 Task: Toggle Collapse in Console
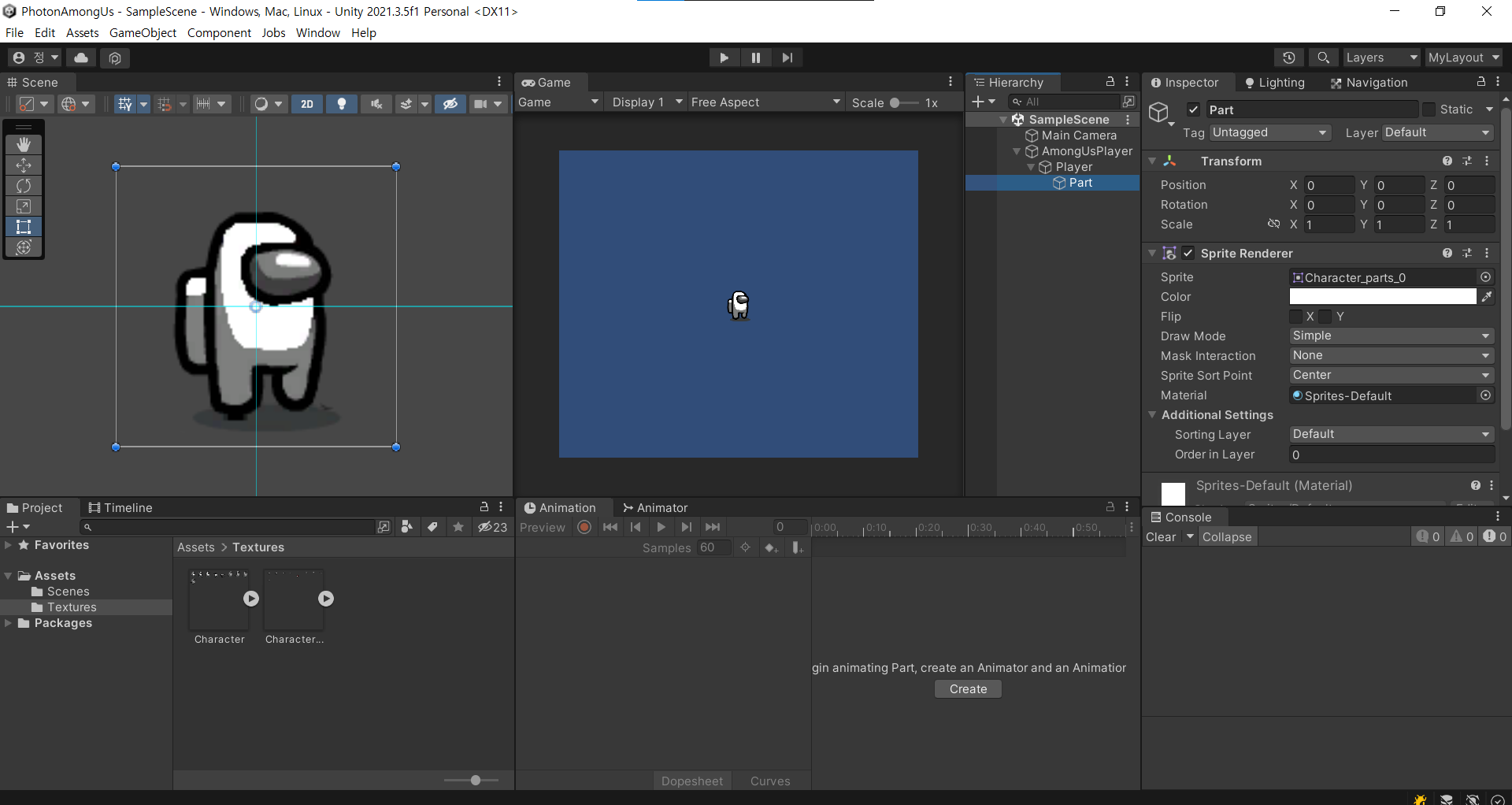click(1227, 536)
